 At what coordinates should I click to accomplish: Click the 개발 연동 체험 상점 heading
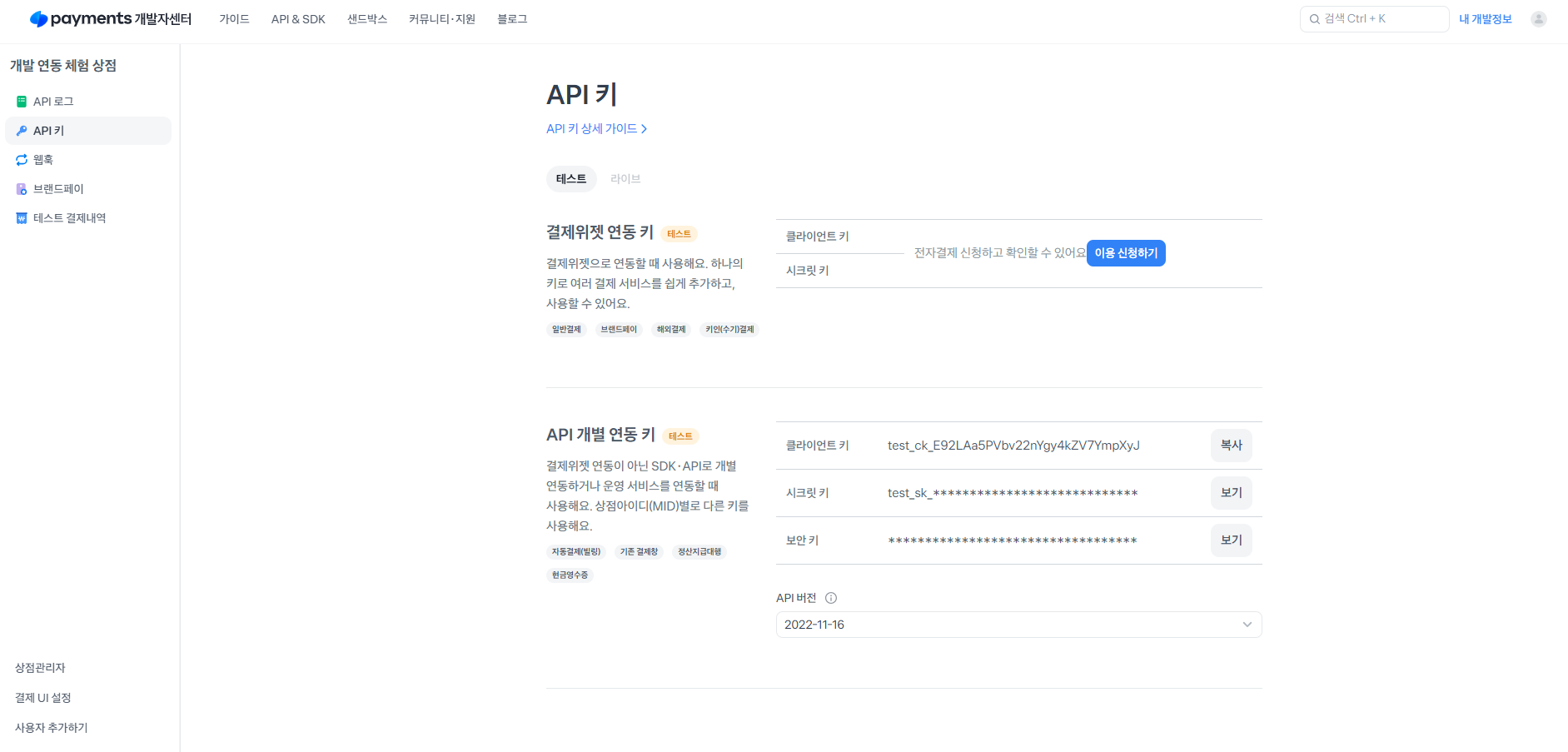tap(63, 66)
